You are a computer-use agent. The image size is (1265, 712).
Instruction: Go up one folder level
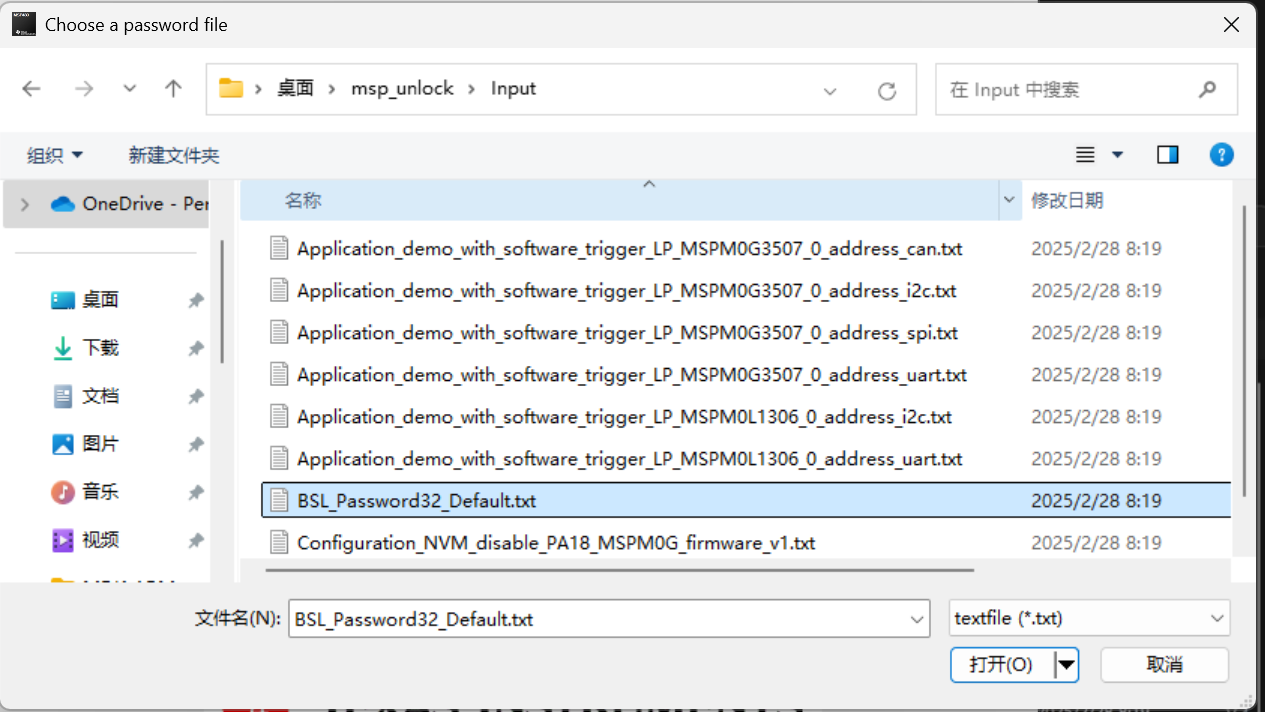pos(172,88)
